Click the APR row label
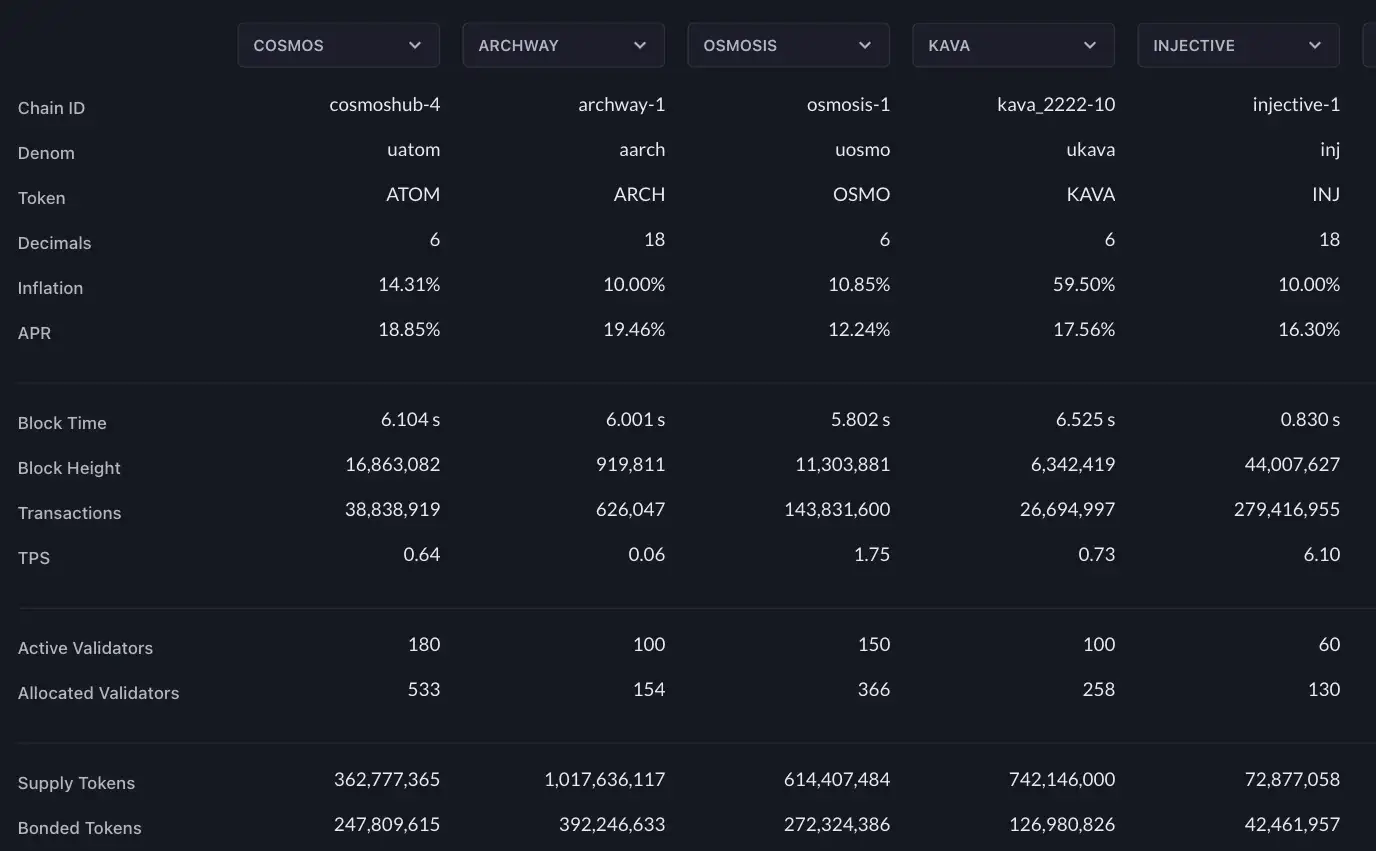 click(34, 333)
